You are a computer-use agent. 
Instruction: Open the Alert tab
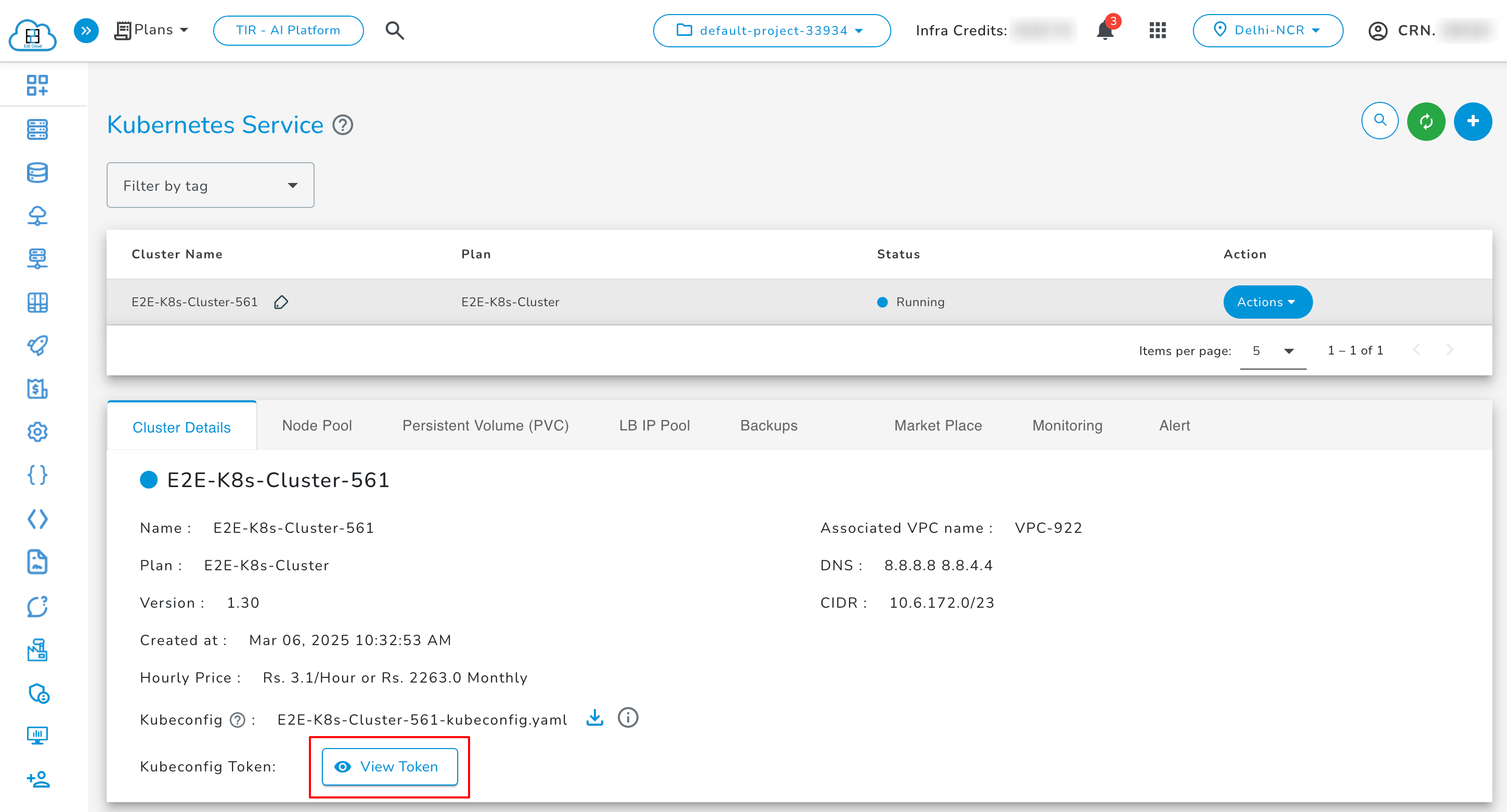click(1175, 425)
